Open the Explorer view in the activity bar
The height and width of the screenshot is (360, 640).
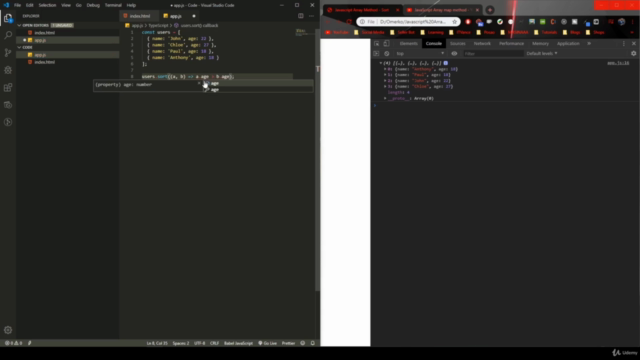point(8,18)
